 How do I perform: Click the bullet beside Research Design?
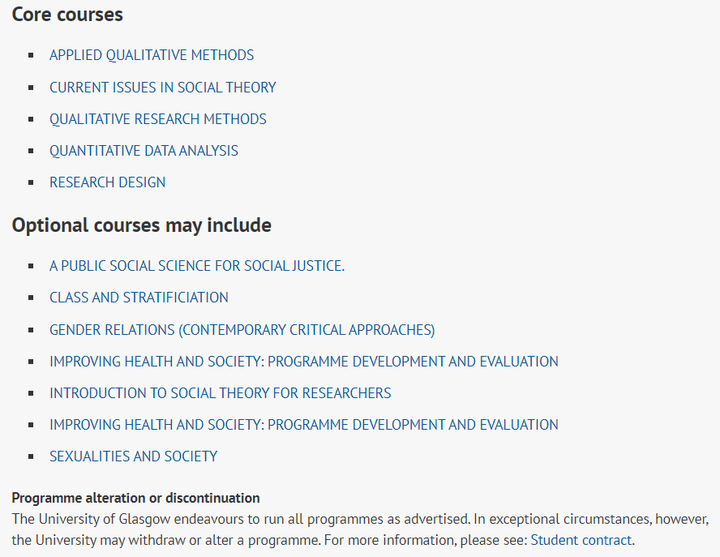click(31, 182)
